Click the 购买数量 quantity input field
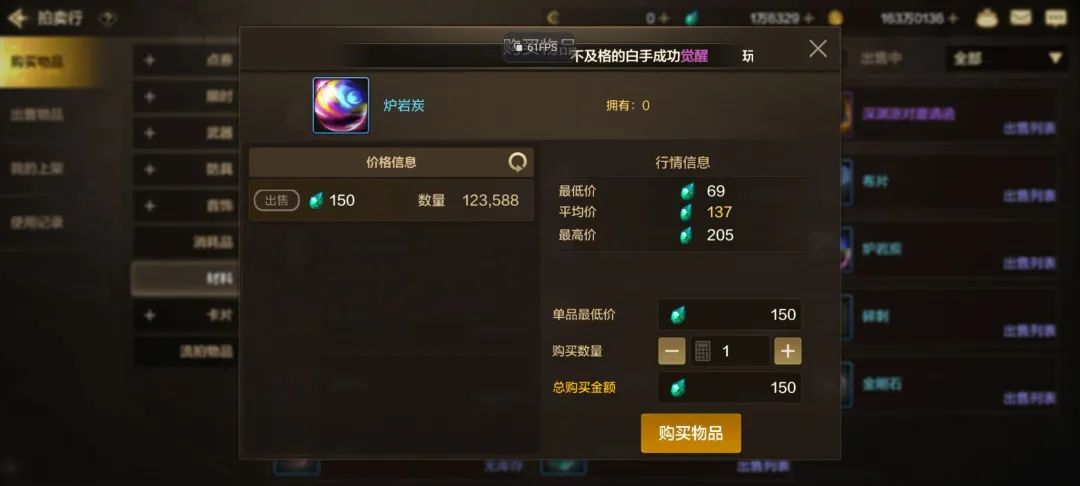The image size is (1080, 486). [730, 351]
